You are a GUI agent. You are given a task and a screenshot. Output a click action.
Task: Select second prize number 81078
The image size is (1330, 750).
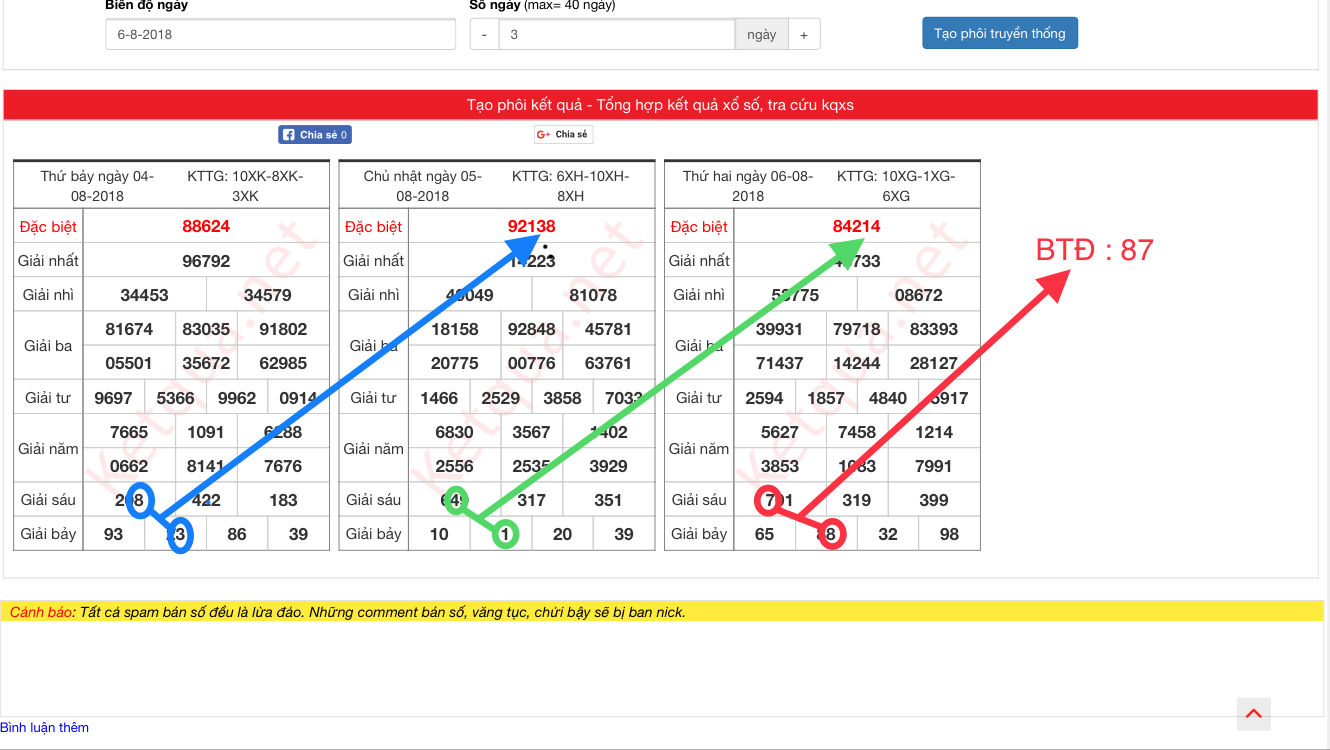(593, 295)
